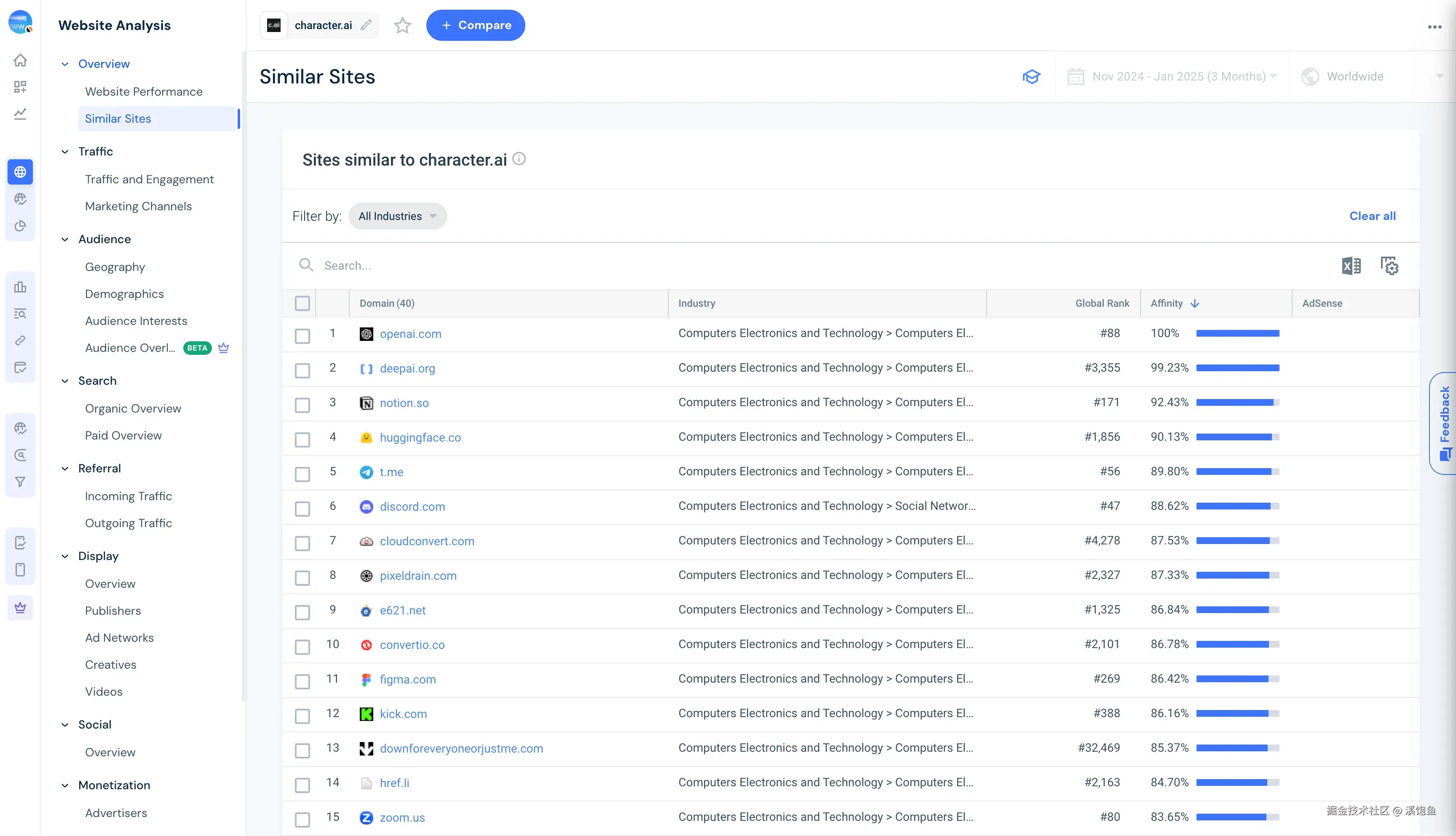Collapse the Audience section in sidebar
The height and width of the screenshot is (836, 1456).
tap(65, 239)
